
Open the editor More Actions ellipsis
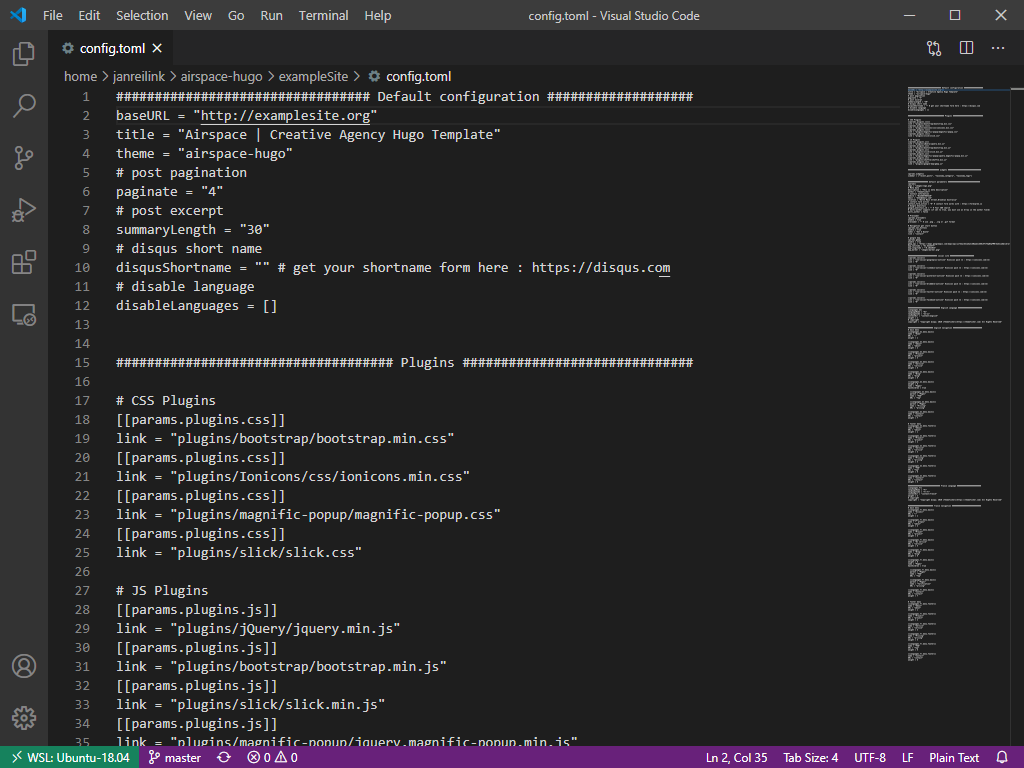tap(998, 48)
